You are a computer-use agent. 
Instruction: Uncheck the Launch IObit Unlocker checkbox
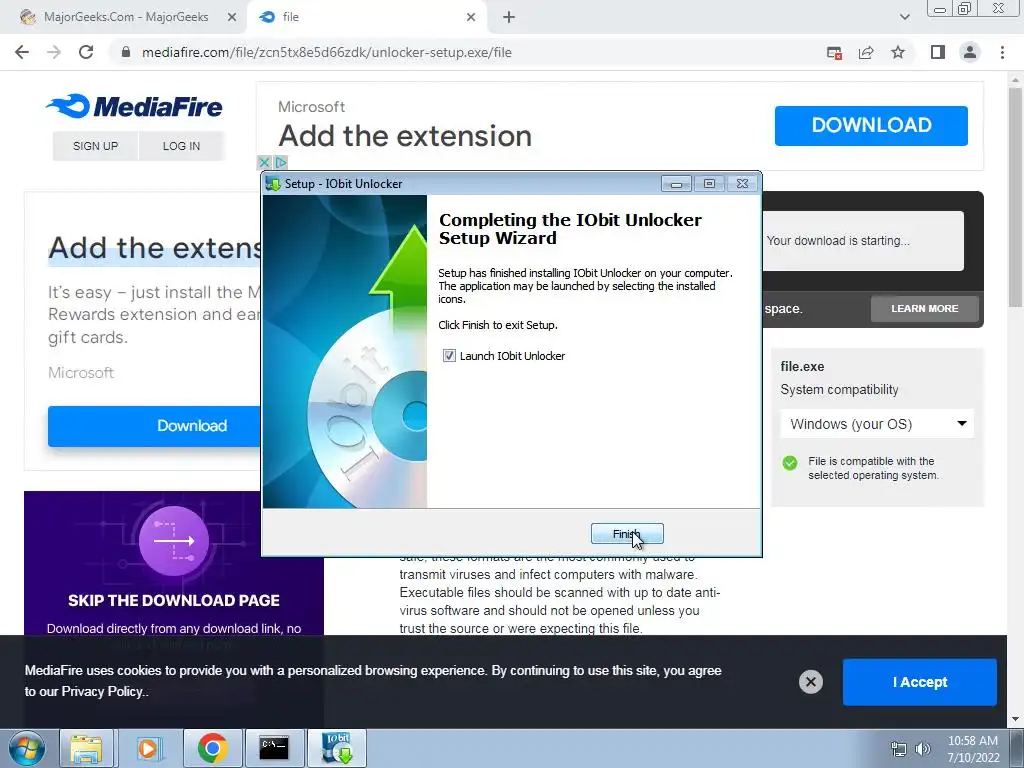[x=449, y=356]
